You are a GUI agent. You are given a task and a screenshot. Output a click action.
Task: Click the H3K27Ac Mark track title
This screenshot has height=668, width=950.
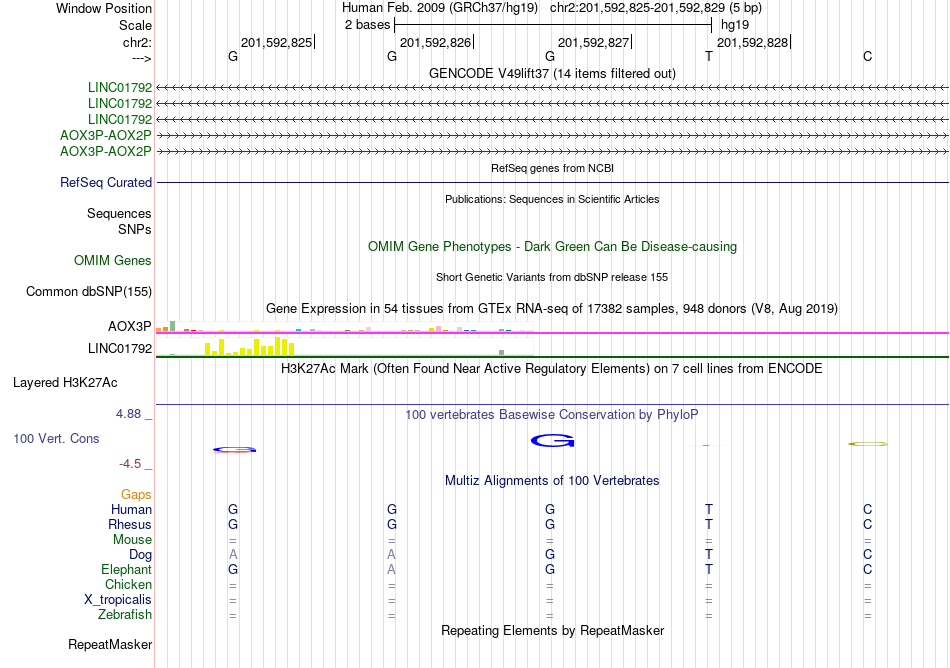551,368
